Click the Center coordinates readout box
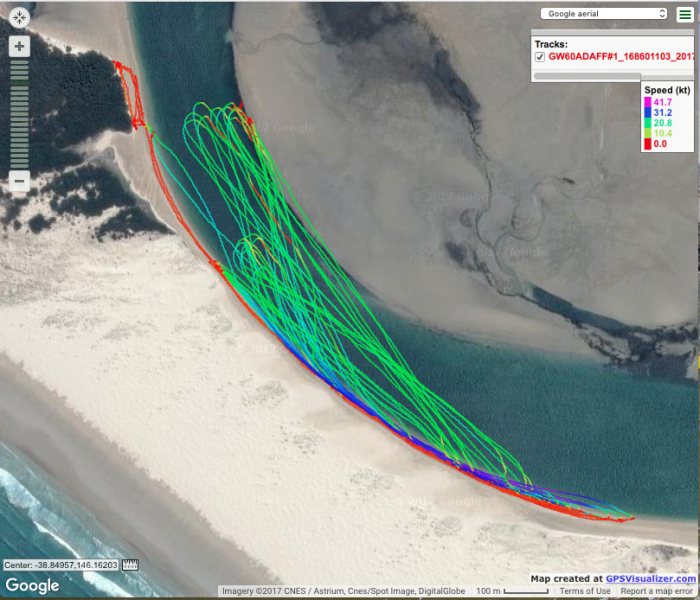The width and height of the screenshot is (700, 600). click(x=61, y=565)
